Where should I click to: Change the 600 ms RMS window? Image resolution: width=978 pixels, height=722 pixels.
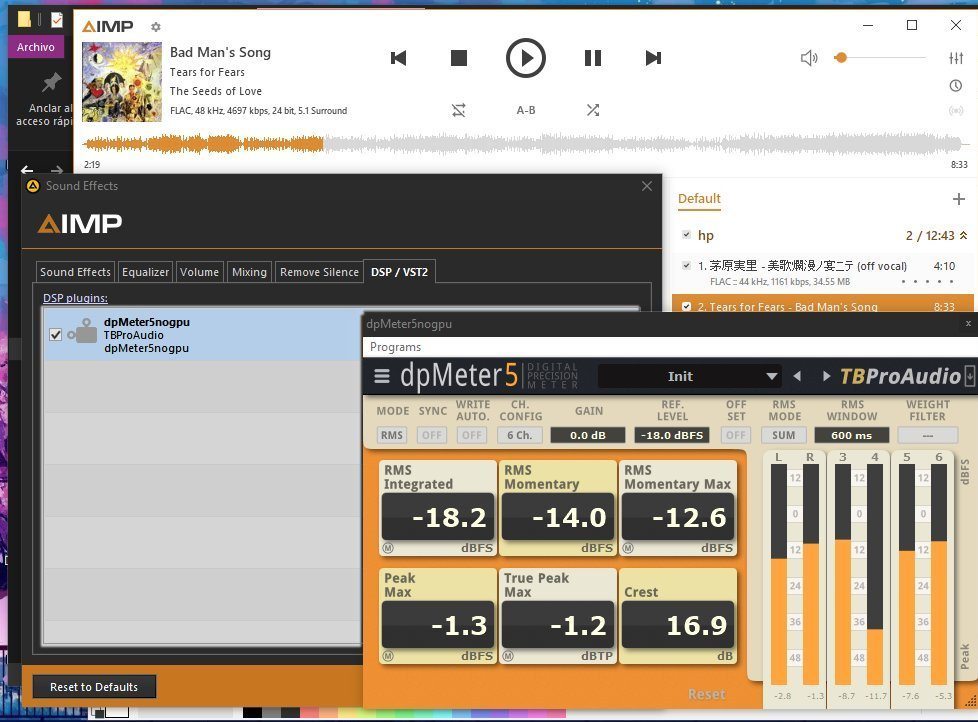point(851,435)
